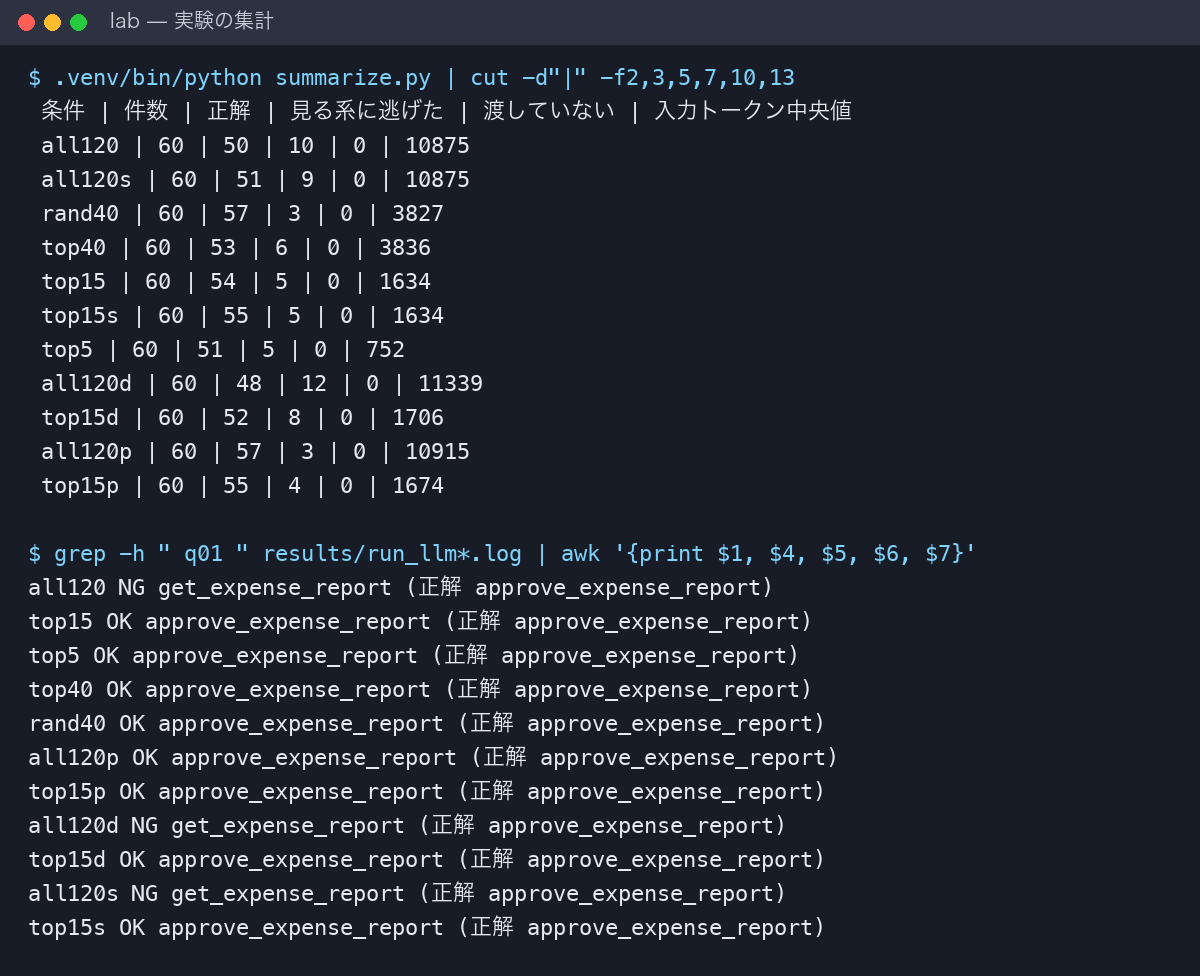Click the yellow minimize window button

point(52,22)
